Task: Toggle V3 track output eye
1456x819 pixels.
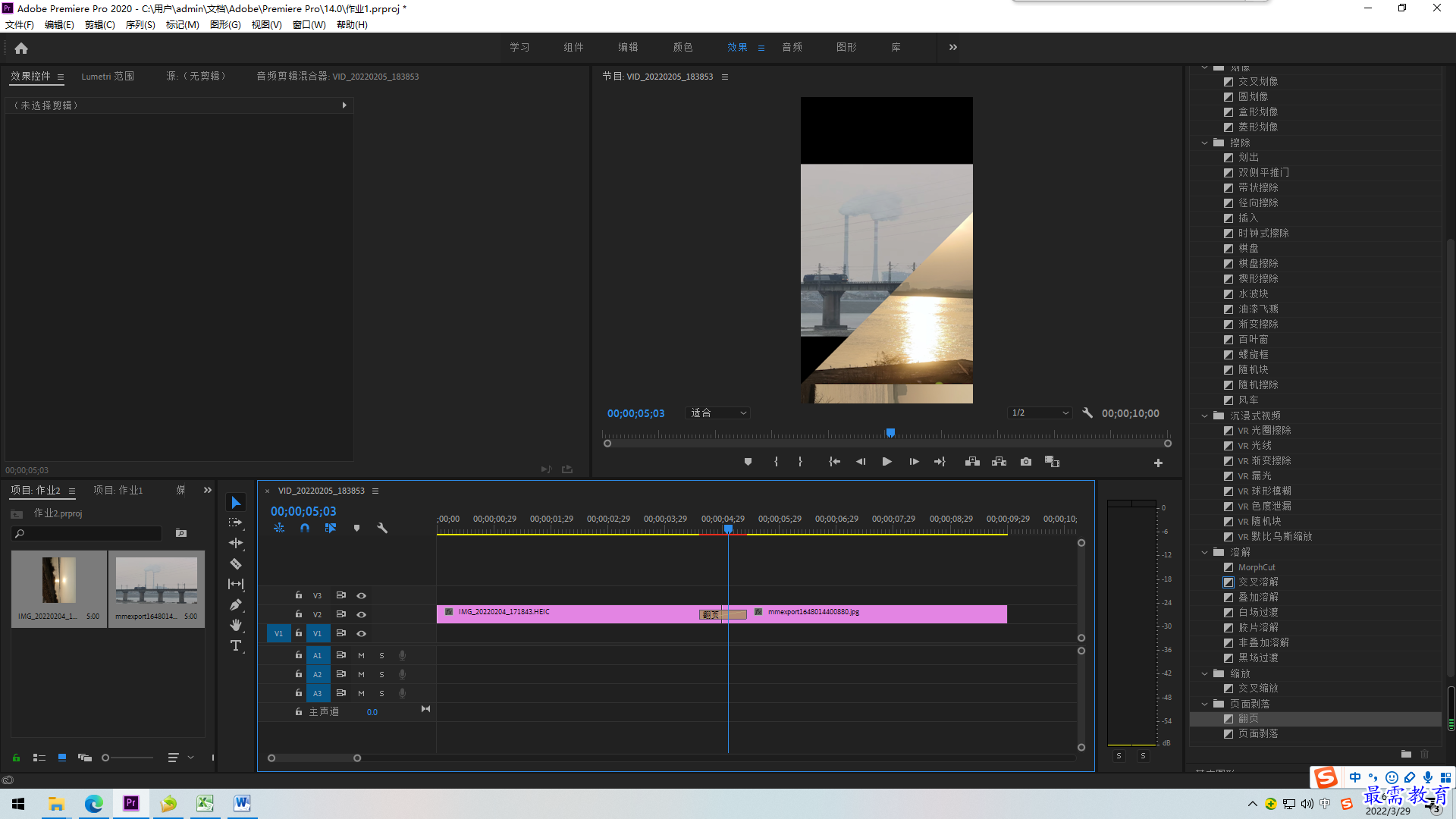Action: pos(362,596)
